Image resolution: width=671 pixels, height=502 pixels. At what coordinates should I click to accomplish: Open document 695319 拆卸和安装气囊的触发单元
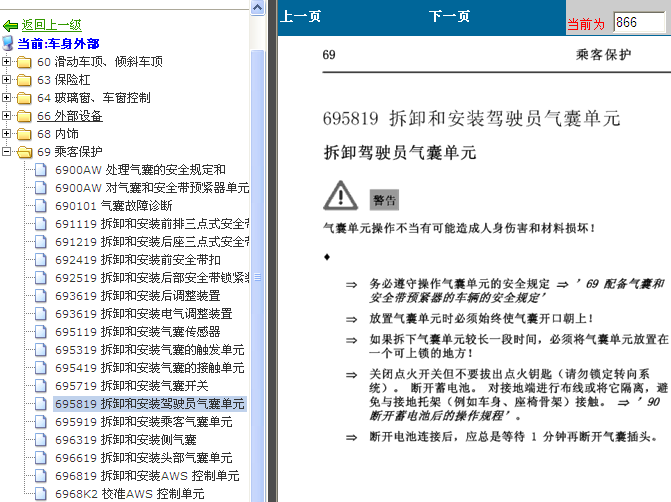[x=149, y=350]
